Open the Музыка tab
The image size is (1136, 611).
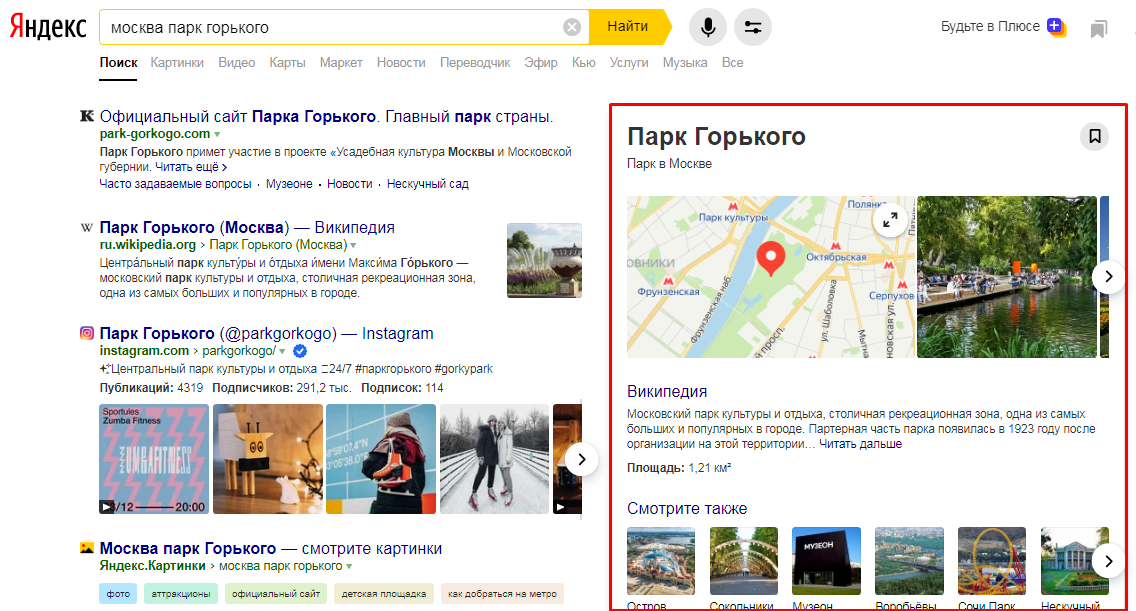pos(685,62)
